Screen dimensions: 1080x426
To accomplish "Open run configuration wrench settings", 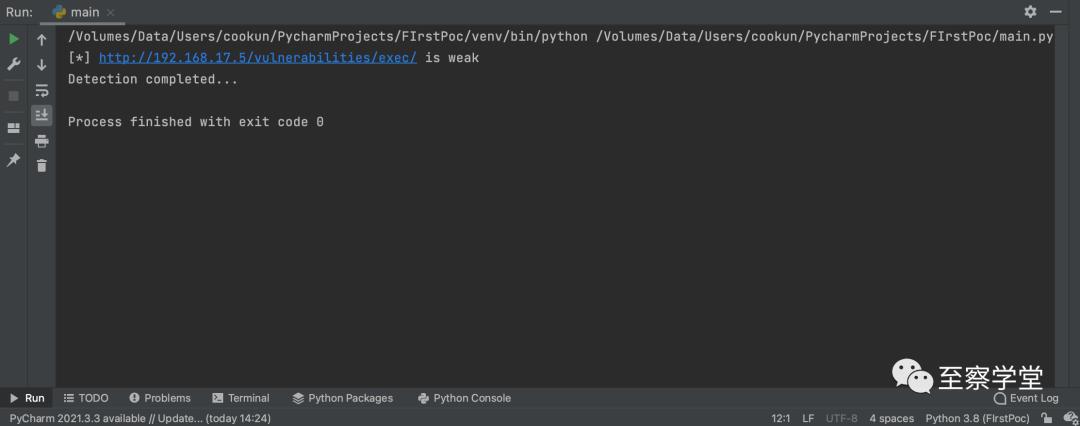I will tap(14, 65).
